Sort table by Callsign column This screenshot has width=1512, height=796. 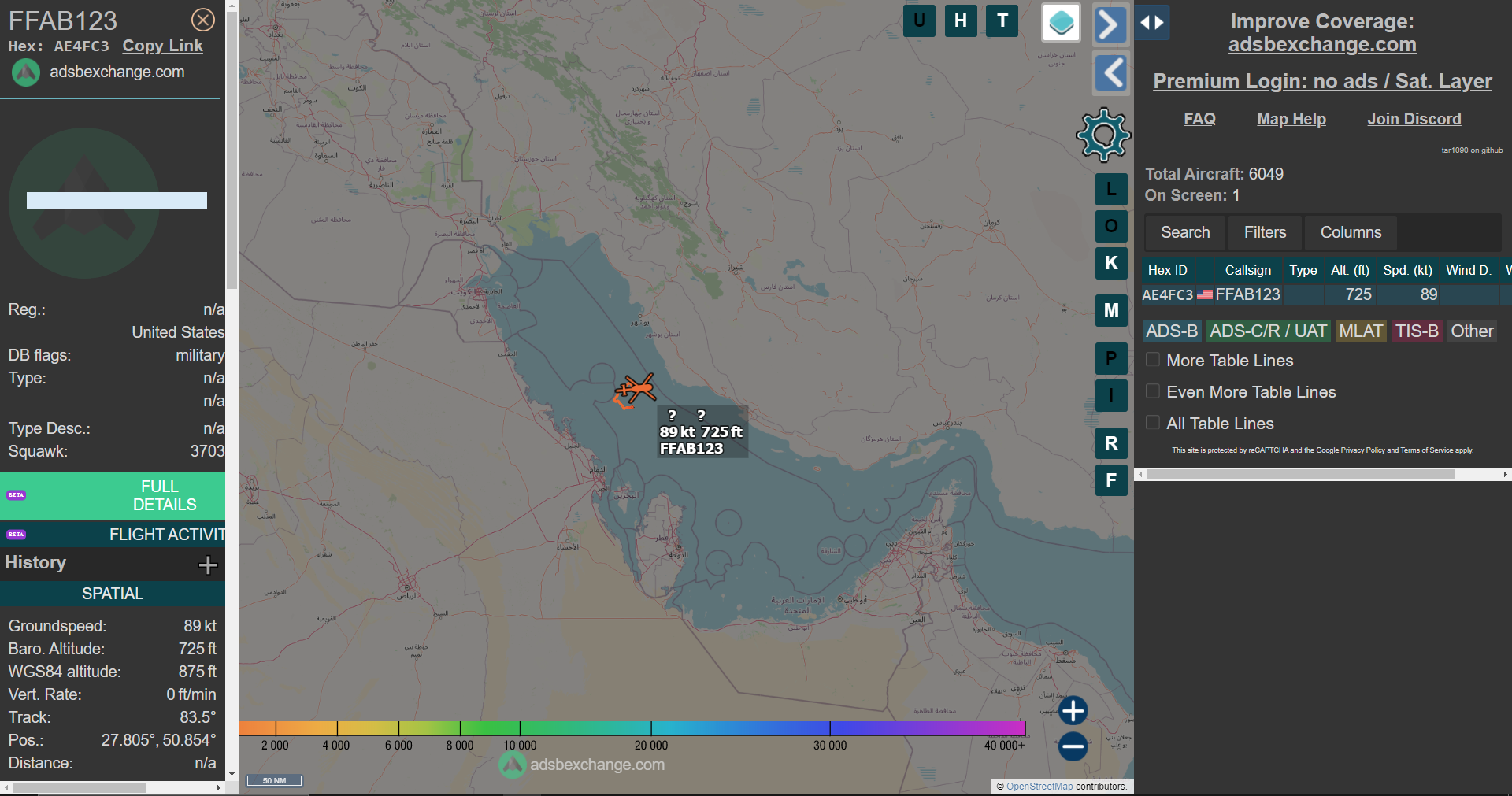point(1247,270)
